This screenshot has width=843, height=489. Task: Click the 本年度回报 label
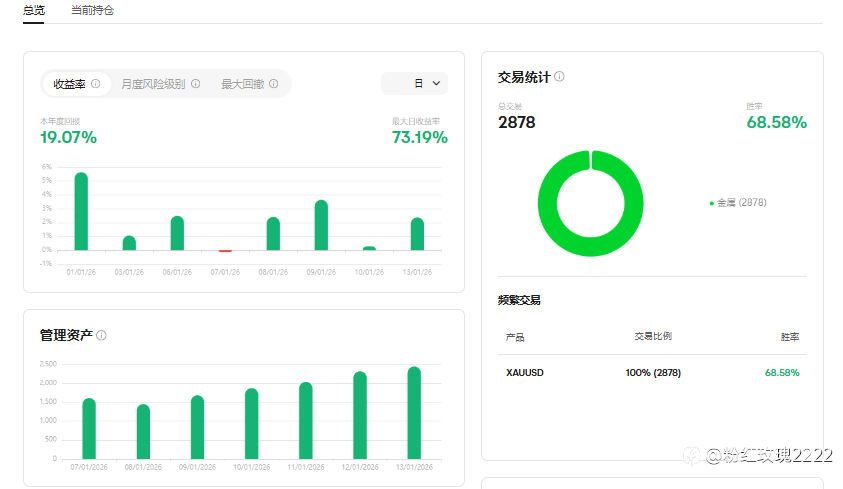pos(60,121)
